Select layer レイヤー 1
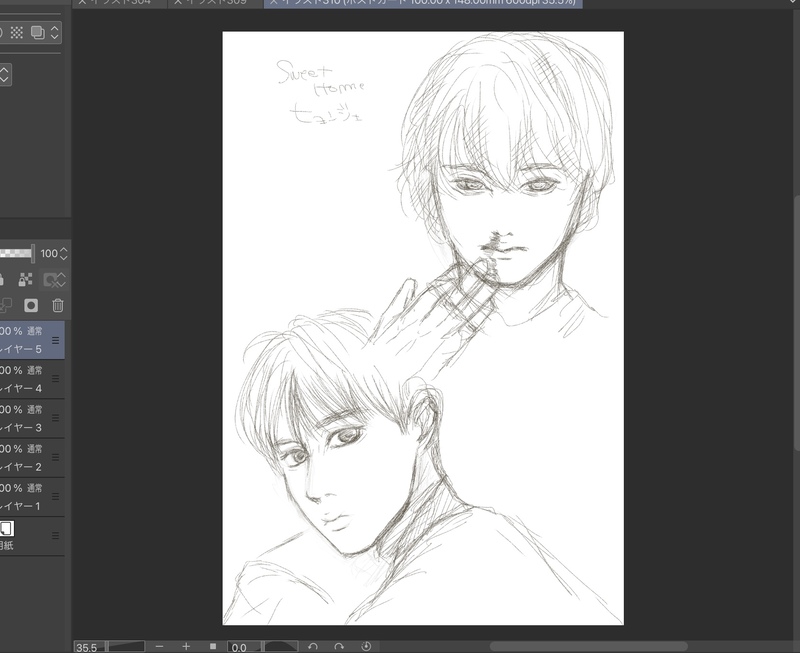The image size is (800, 653). 32,497
